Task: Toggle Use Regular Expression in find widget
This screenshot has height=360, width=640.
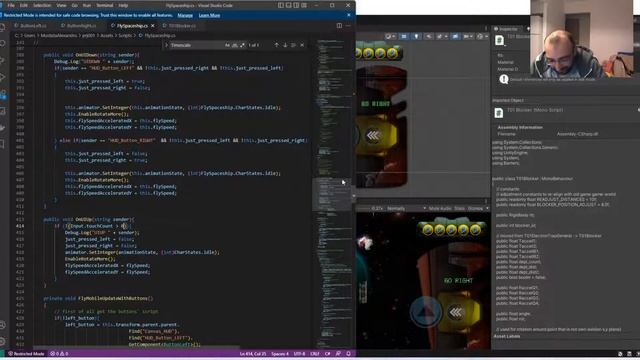Action: [242, 45]
